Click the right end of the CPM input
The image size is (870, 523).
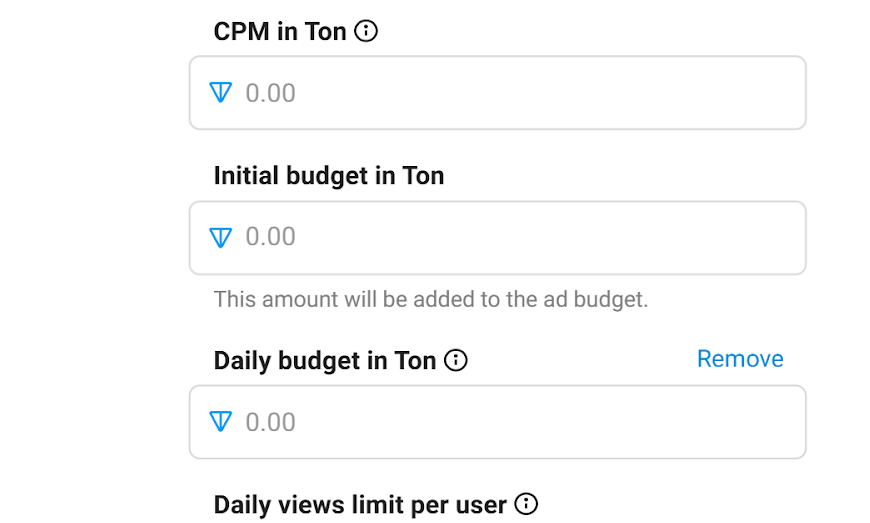[x=780, y=93]
